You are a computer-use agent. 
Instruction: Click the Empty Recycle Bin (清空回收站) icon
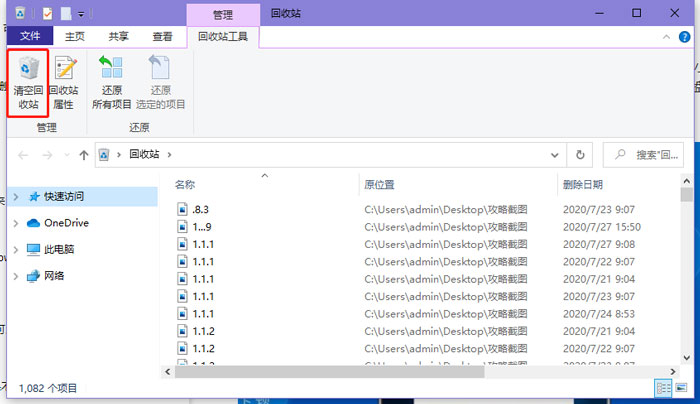click(x=28, y=84)
